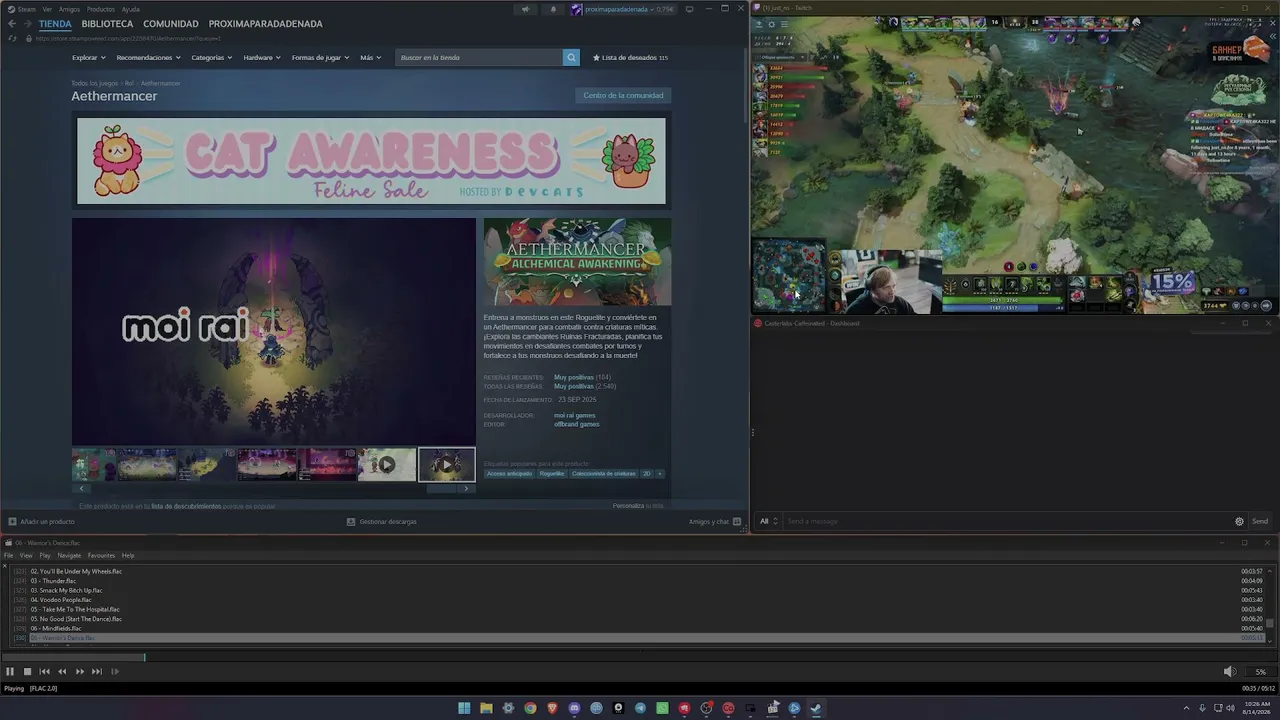
Task: Click Centro de la comunidad button
Action: [x=623, y=95]
